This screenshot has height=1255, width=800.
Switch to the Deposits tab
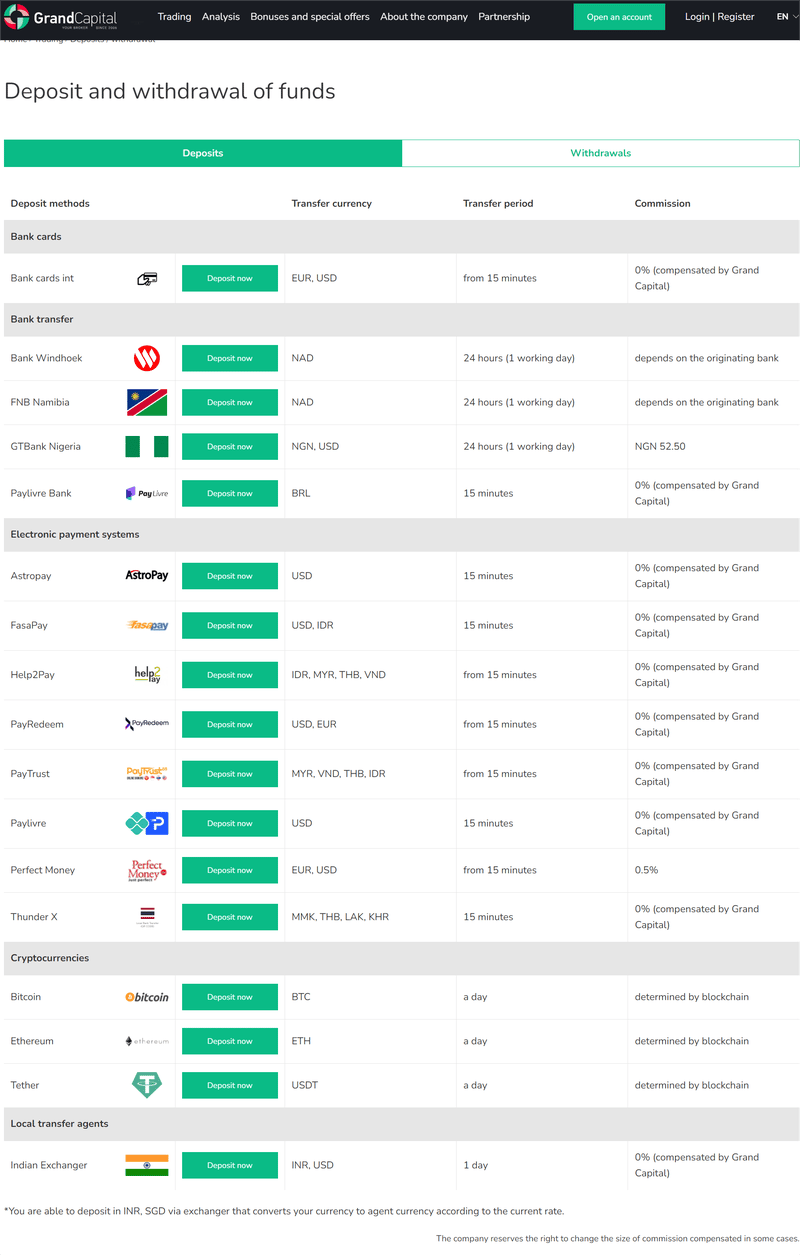click(x=203, y=153)
